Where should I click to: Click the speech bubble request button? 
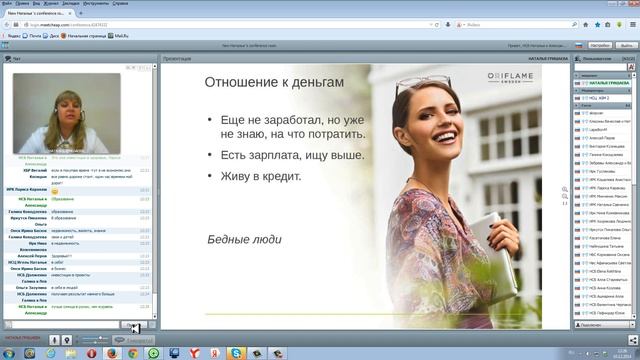coord(133,340)
